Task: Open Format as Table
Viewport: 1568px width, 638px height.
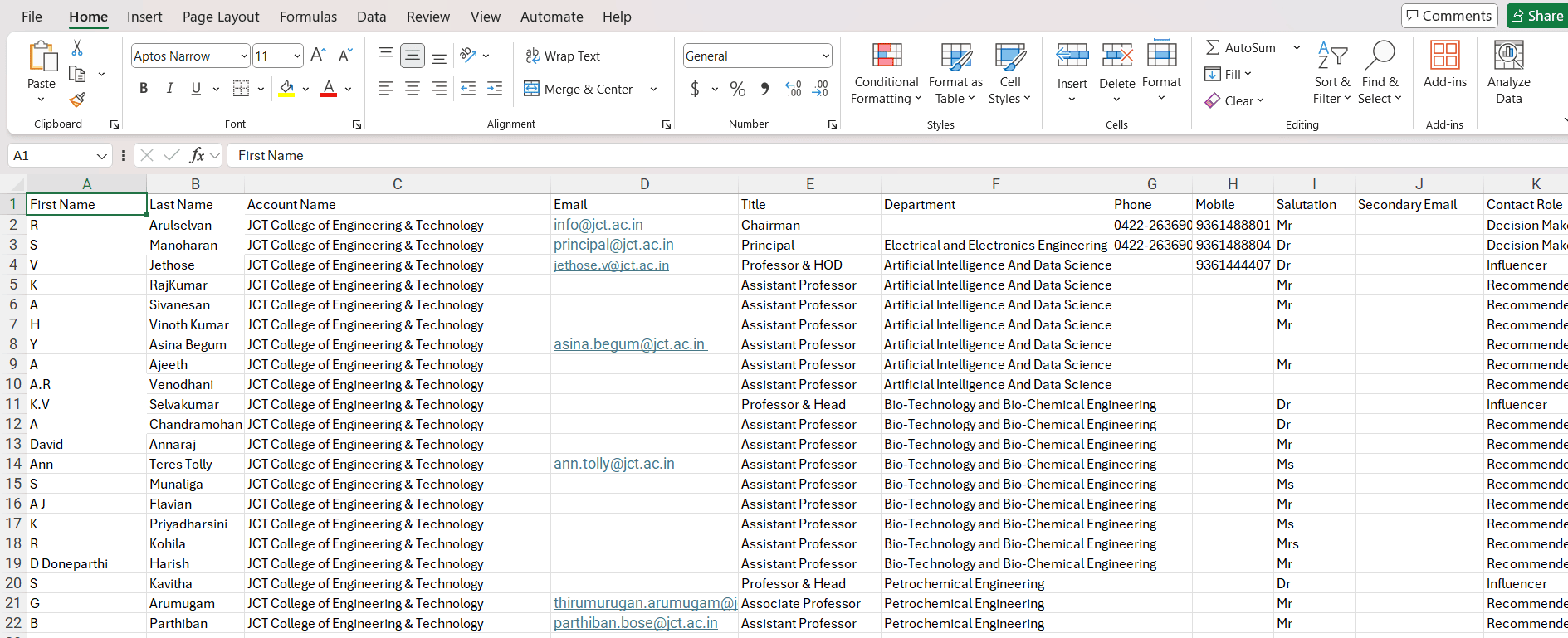Action: (955, 74)
